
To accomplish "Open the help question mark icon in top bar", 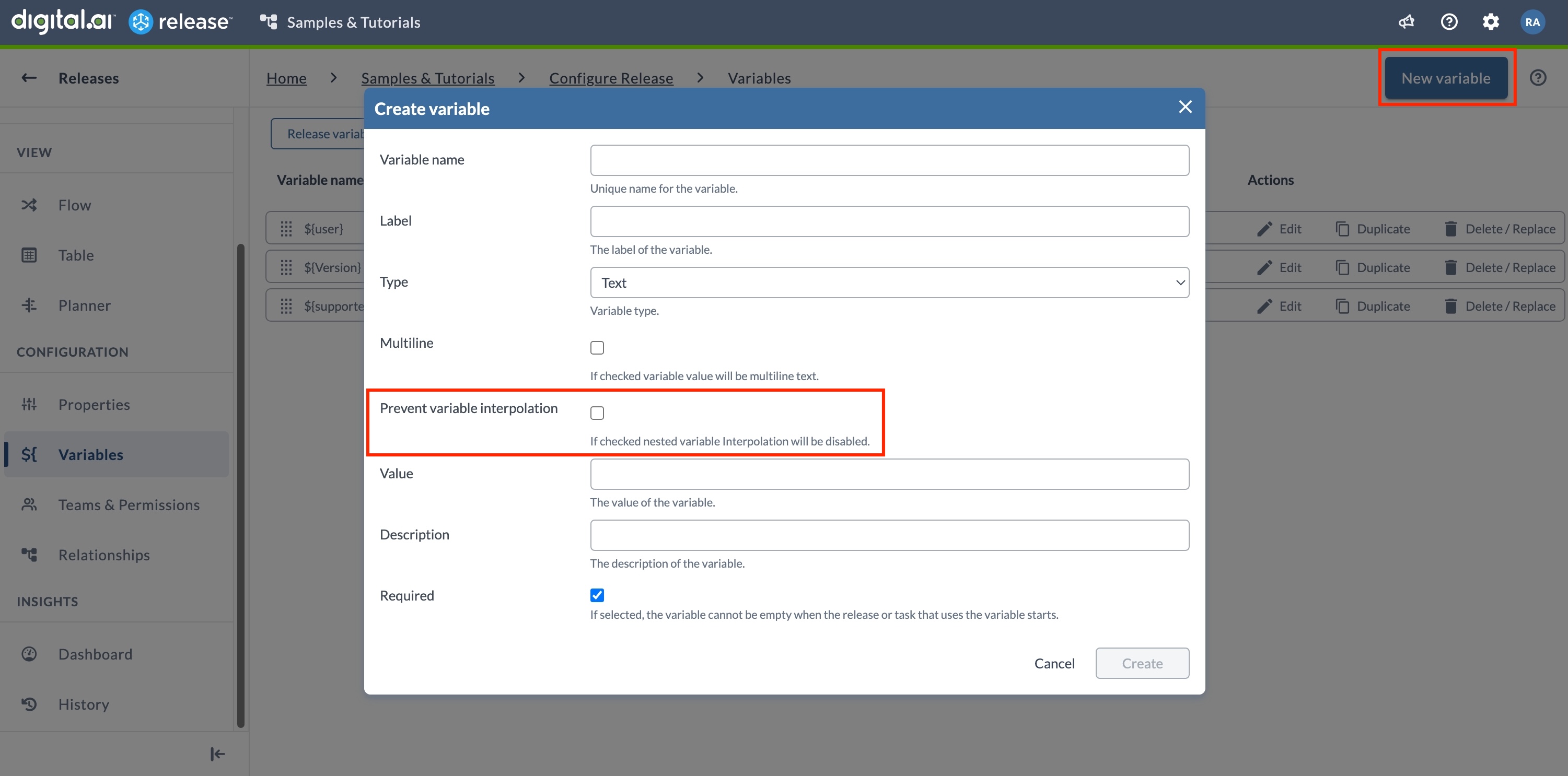I will (x=1449, y=22).
